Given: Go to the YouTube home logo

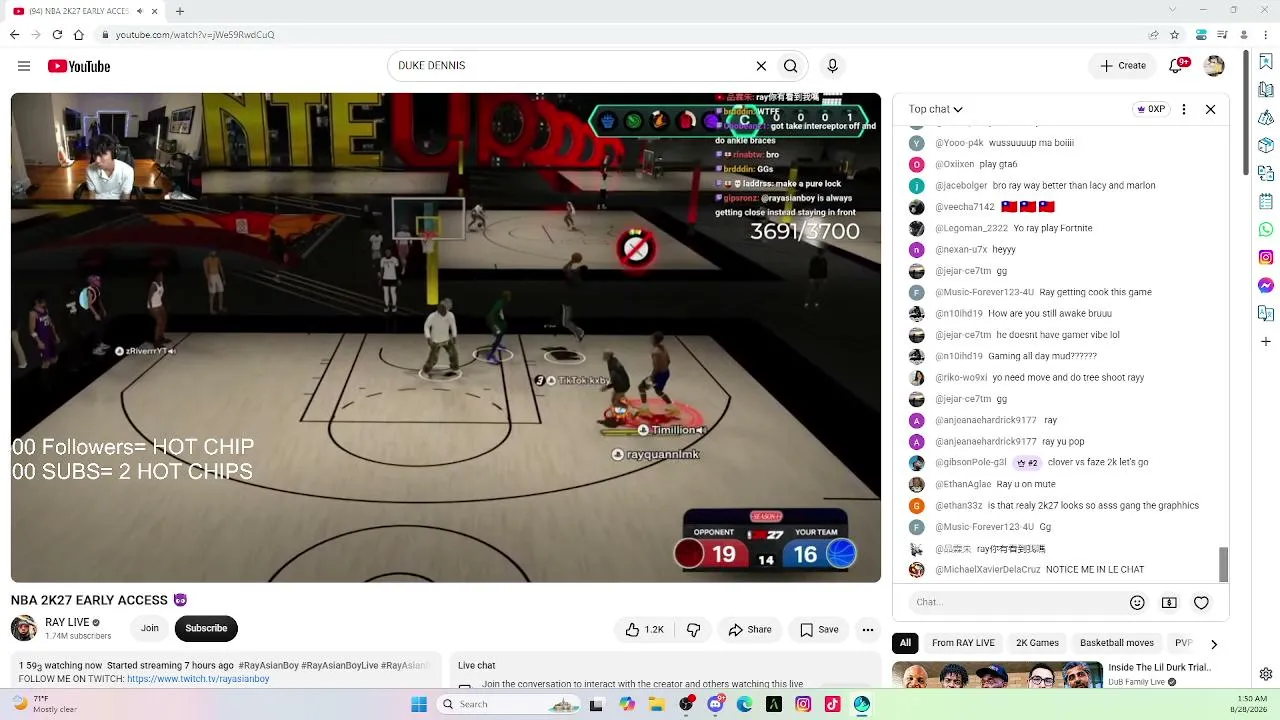Looking at the screenshot, I should click(79, 66).
